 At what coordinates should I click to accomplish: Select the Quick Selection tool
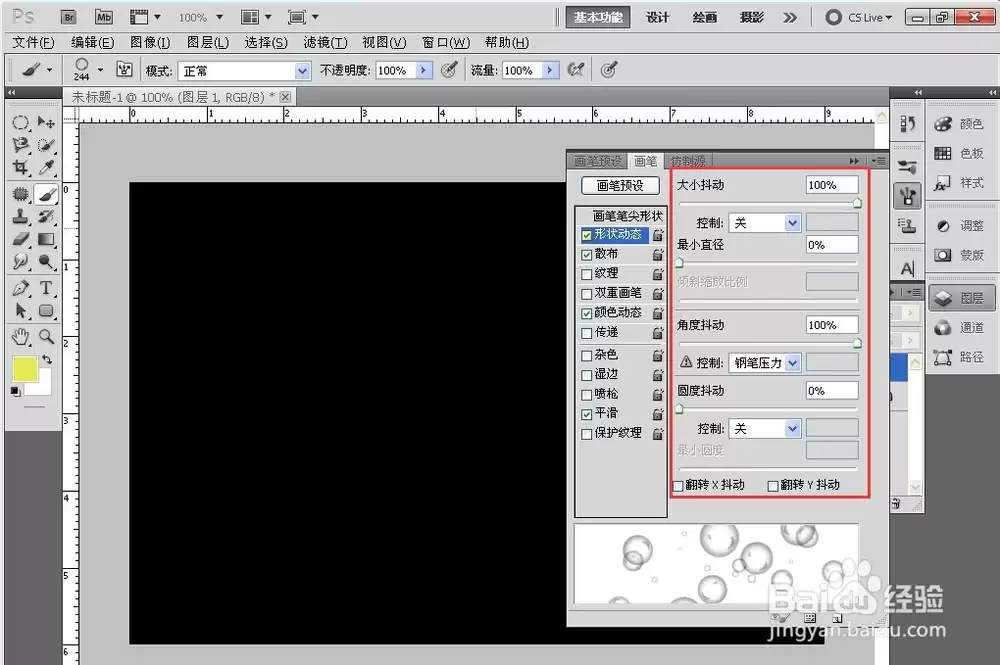coord(46,145)
